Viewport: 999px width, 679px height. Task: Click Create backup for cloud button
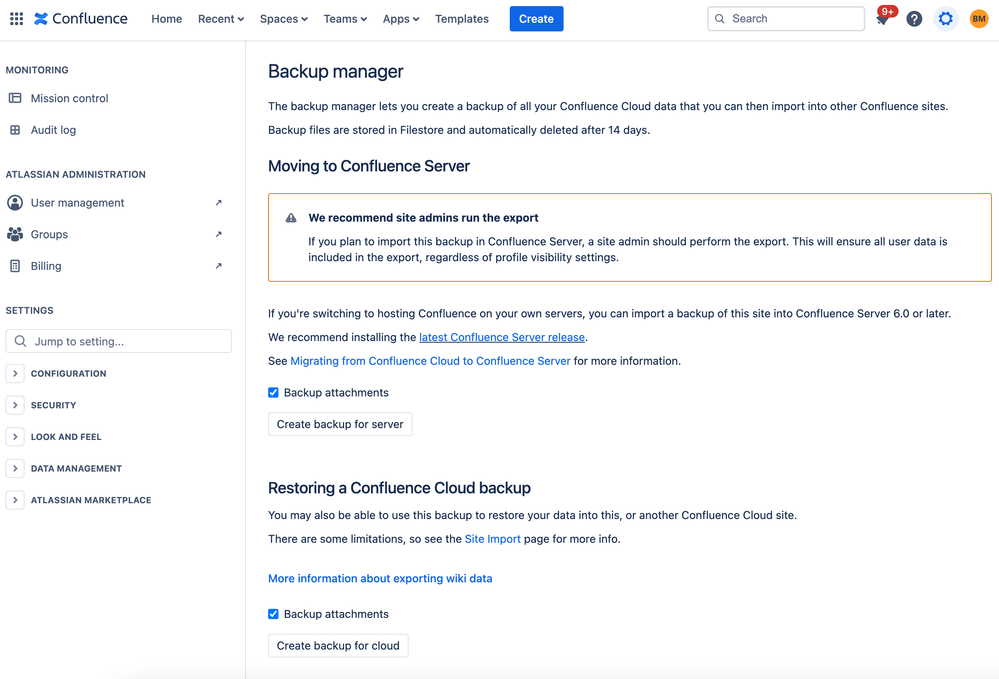pos(338,646)
